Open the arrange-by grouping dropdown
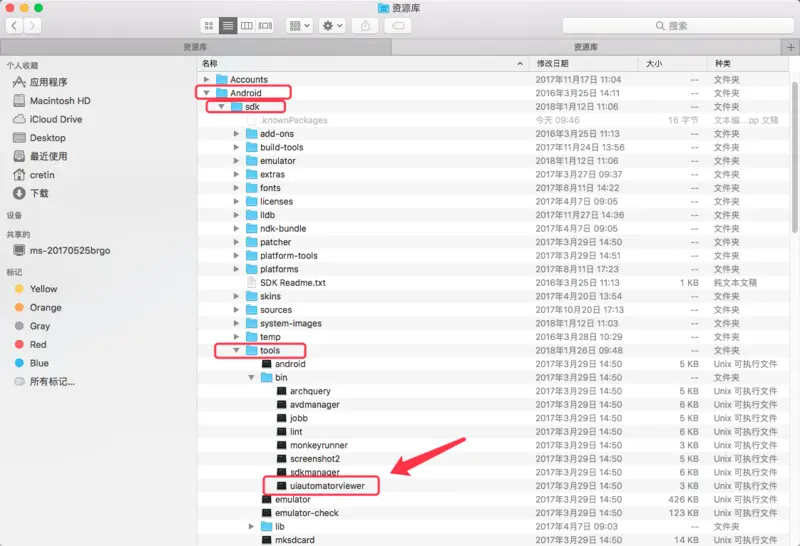Viewport: 800px width, 546px height. [x=299, y=26]
